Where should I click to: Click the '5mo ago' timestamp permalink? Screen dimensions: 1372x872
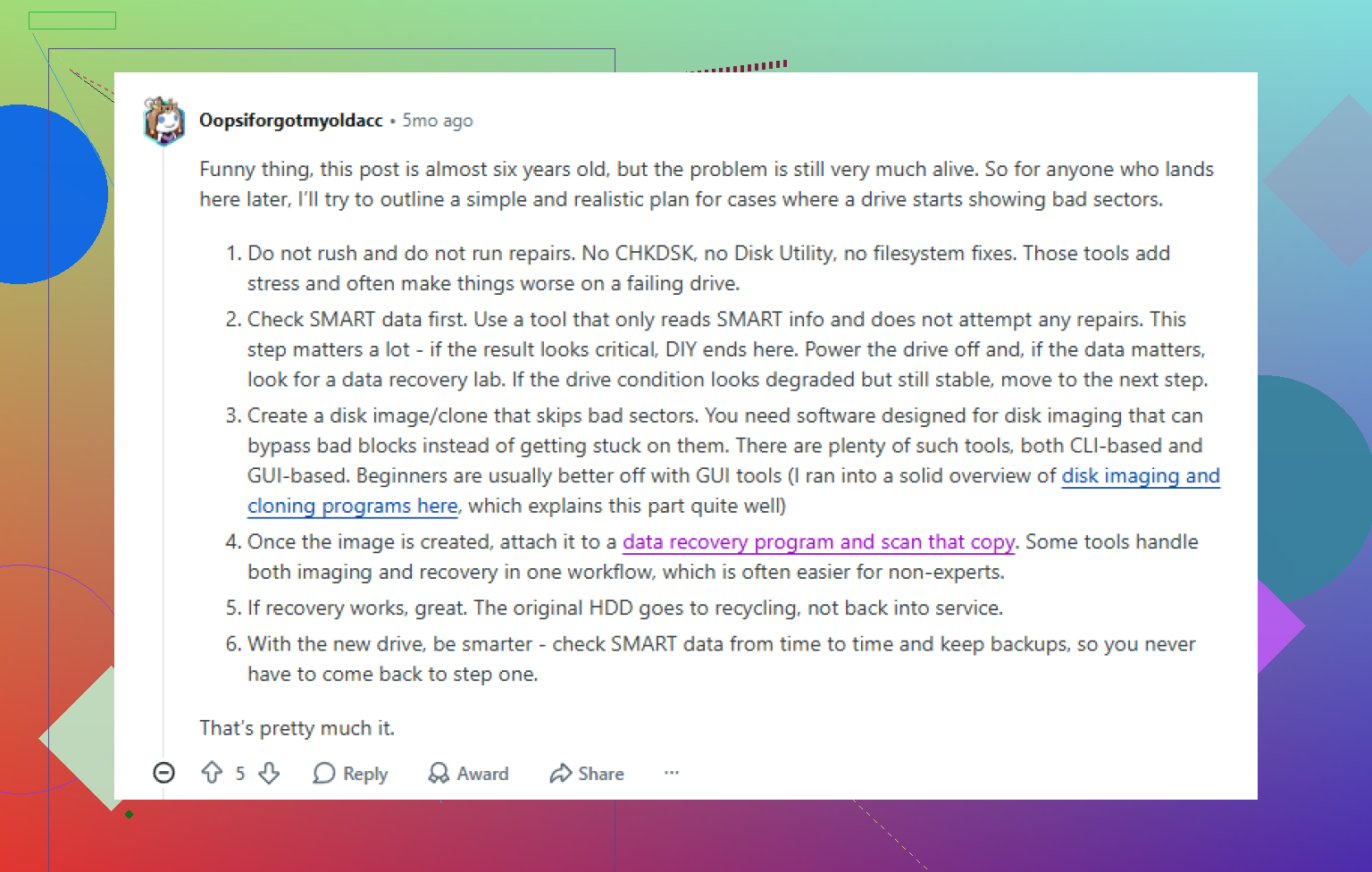point(437,121)
